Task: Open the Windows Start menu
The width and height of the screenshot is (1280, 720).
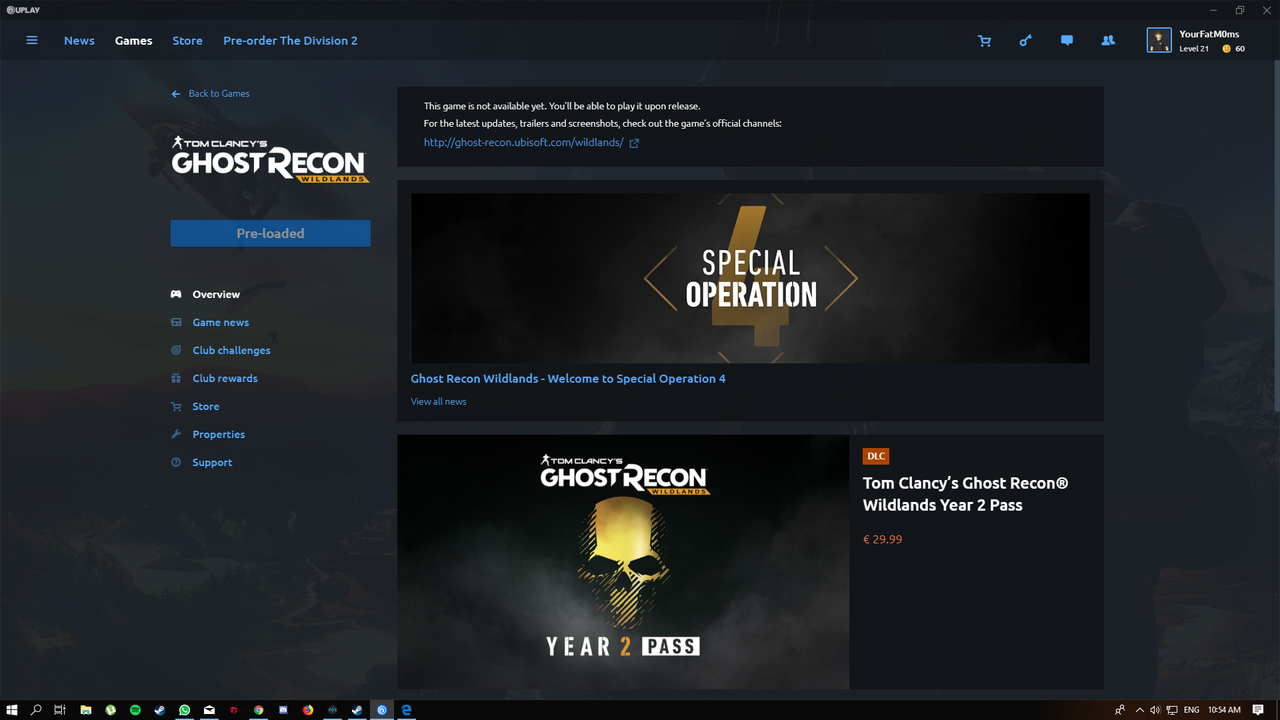Action: [x=12, y=710]
